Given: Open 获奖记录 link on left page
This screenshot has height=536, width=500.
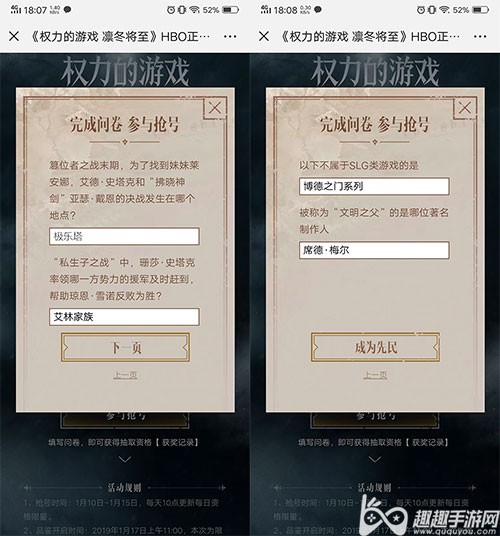Looking at the screenshot, I should click(x=177, y=442).
